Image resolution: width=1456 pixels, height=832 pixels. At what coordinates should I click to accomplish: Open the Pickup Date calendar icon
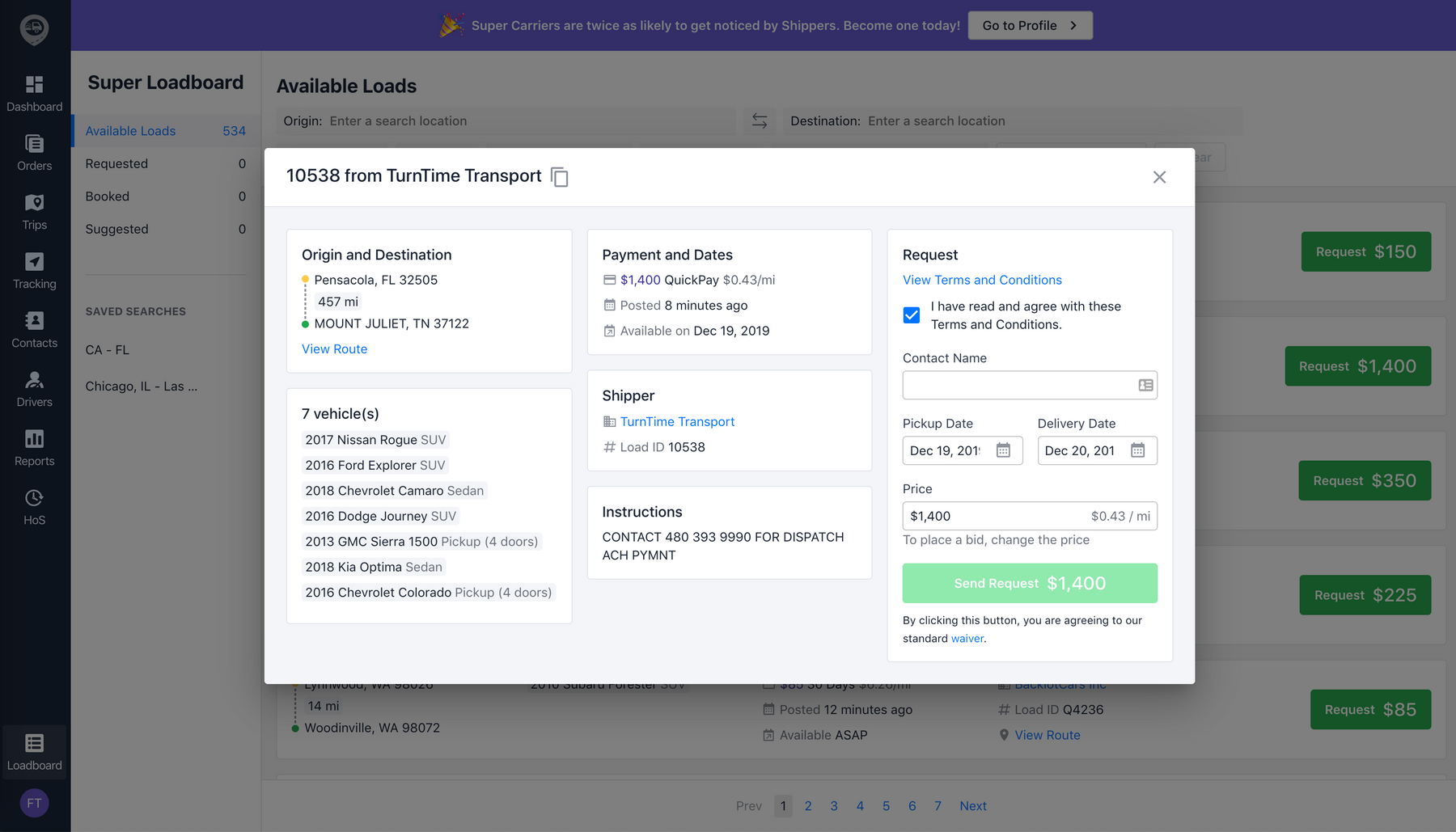[x=1003, y=450]
